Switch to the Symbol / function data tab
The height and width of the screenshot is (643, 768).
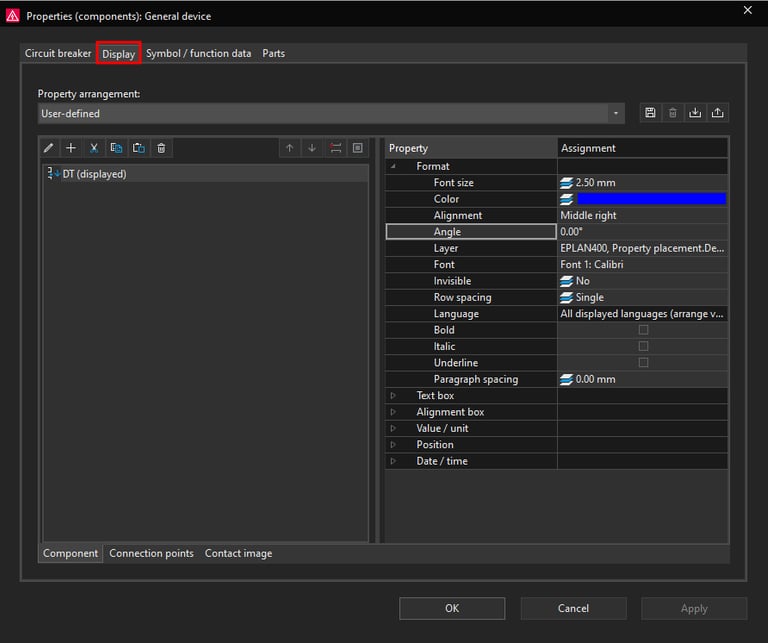coord(198,53)
